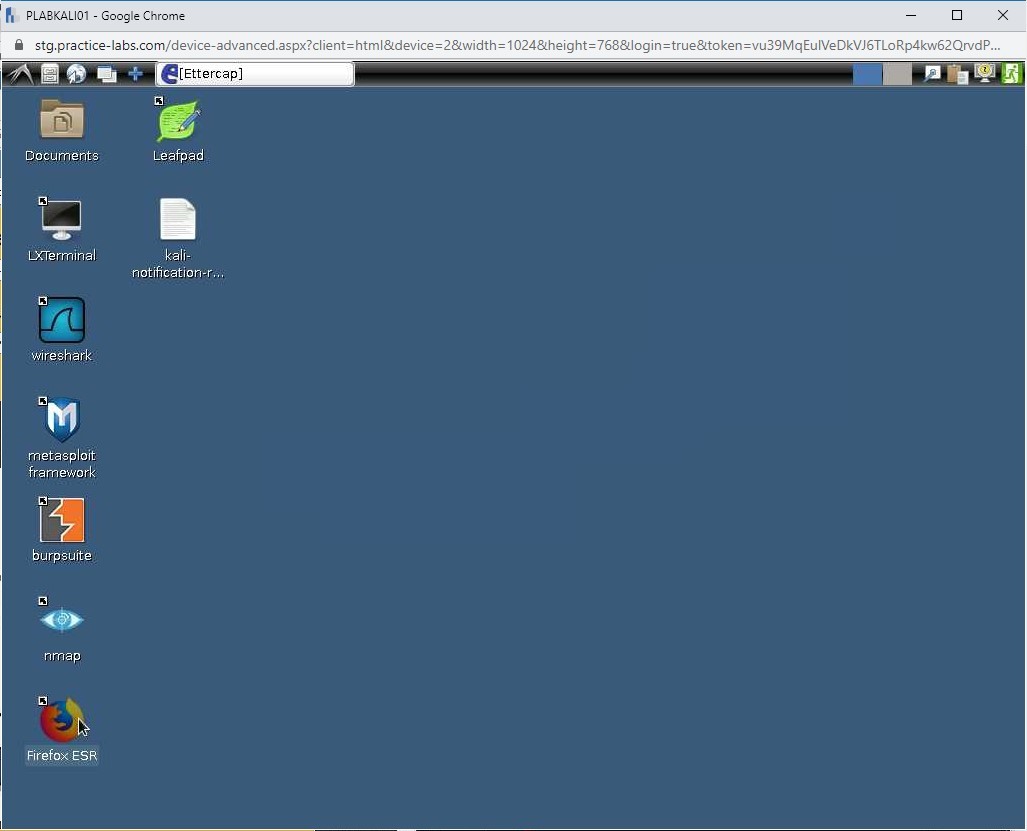Click the magnifier screen icon
Image resolution: width=1027 pixels, height=831 pixels.
tap(932, 73)
